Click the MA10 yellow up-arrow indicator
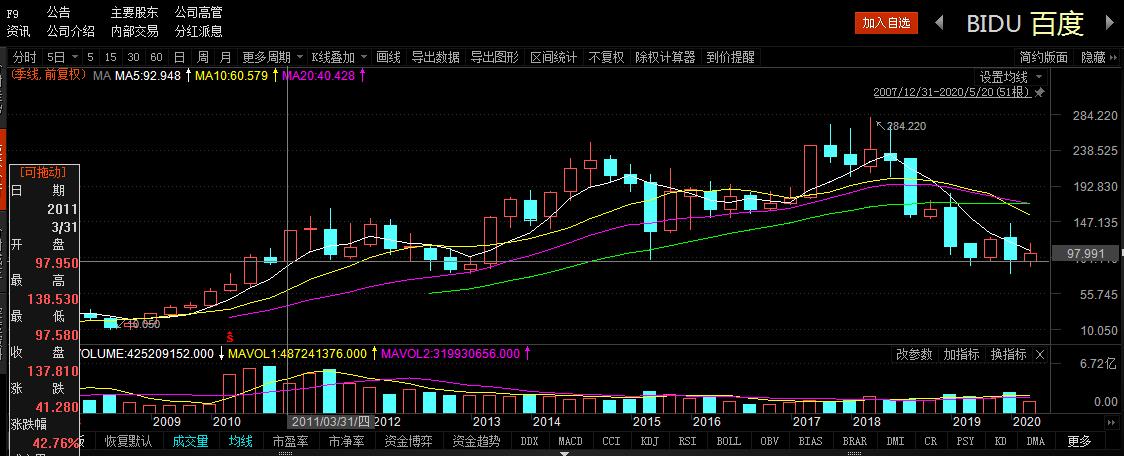 tap(275, 75)
